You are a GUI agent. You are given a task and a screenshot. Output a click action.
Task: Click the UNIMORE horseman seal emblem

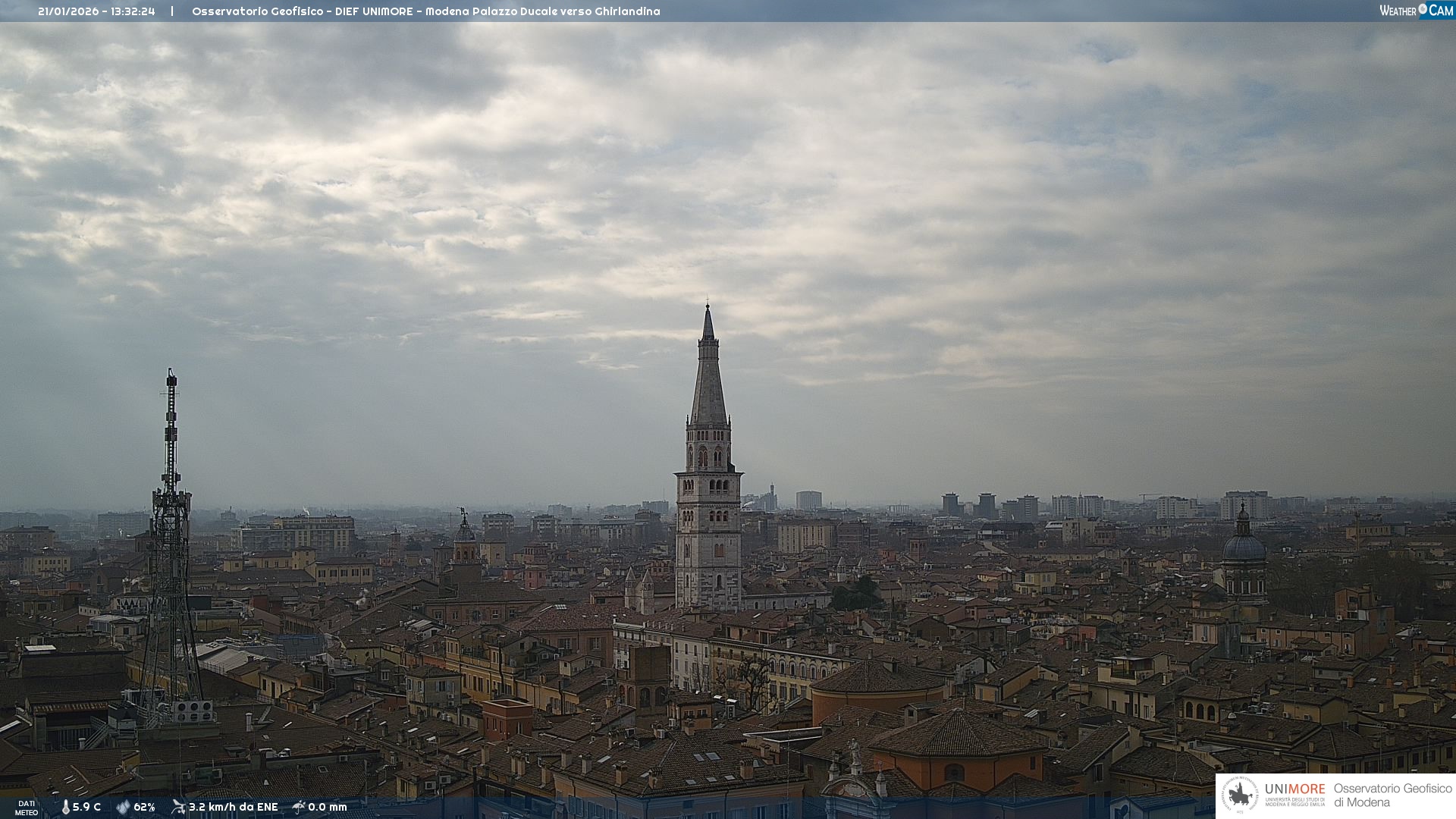(x=1240, y=795)
